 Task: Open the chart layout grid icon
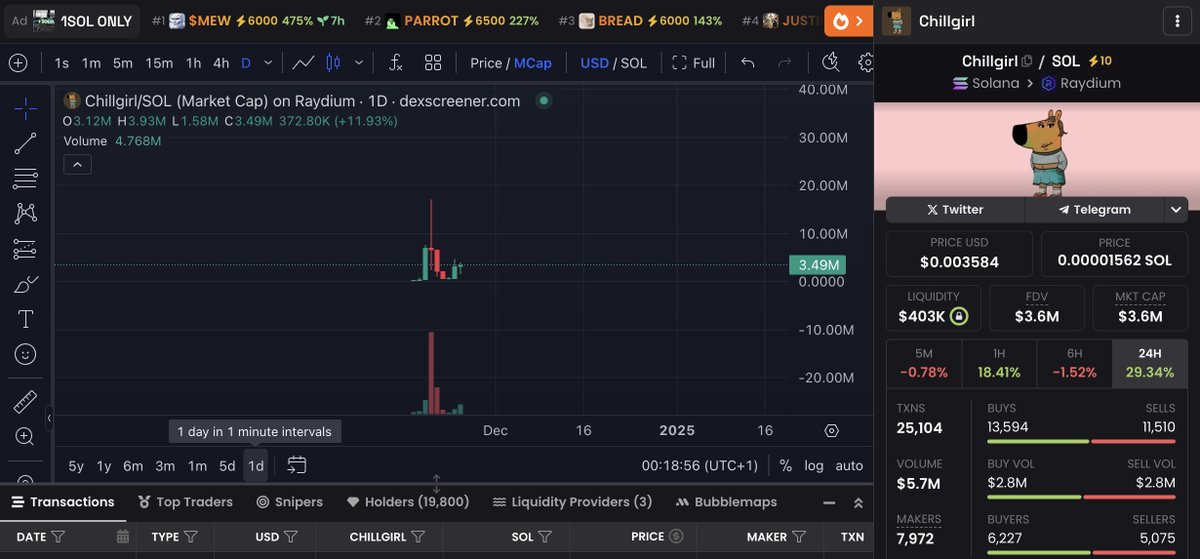[x=433, y=63]
